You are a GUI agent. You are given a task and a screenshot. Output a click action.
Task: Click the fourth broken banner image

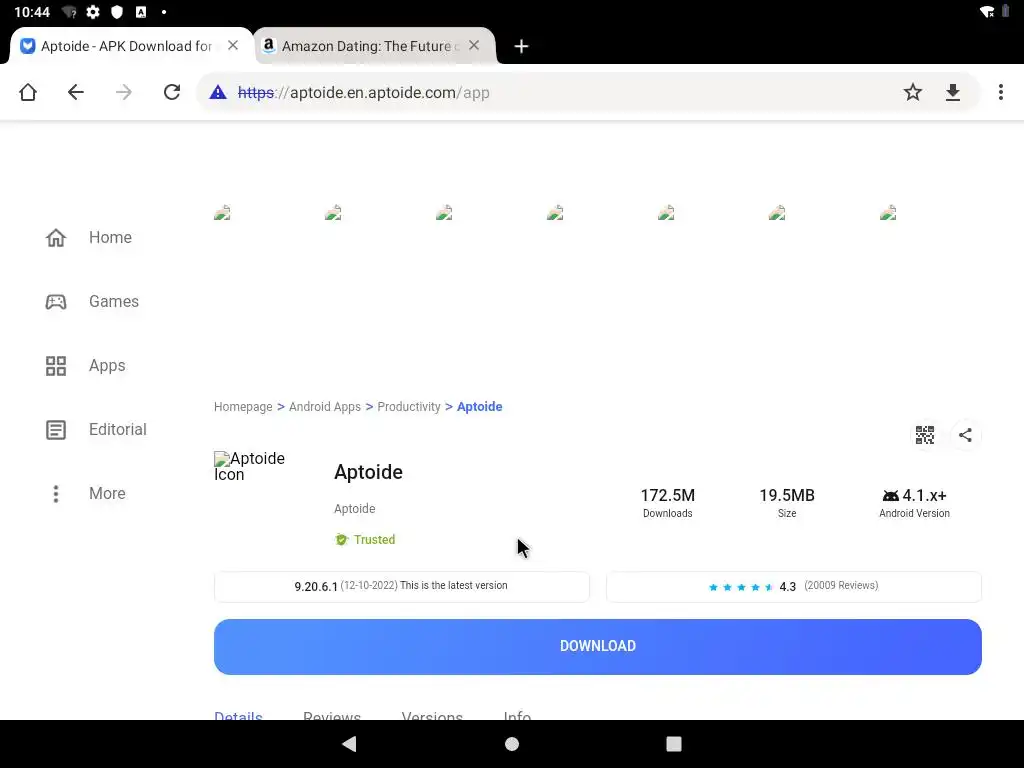(555, 213)
